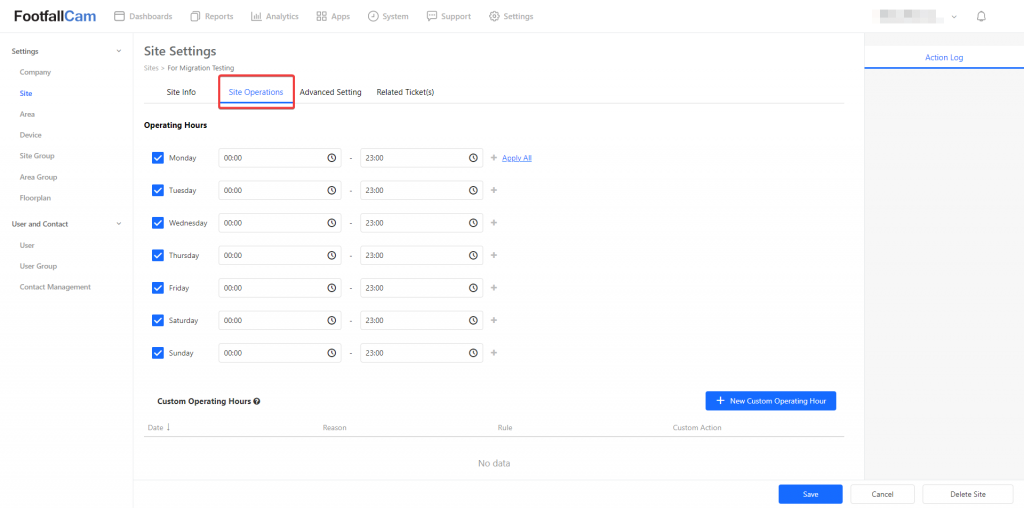Click the Apply All link
Screen dimensions: 1024x508
516,158
